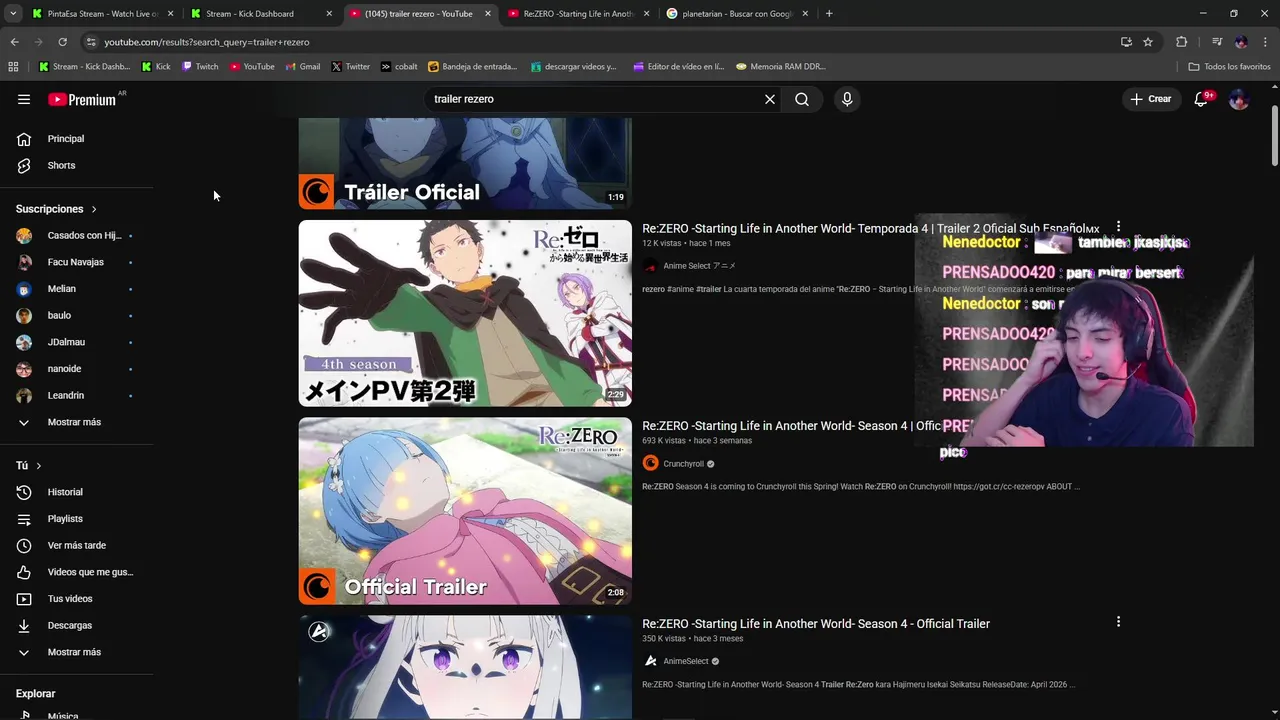Open the Temporada 4 Trailer 2 Oficial video title
Viewport: 1280px width, 720px height.
tap(870, 228)
